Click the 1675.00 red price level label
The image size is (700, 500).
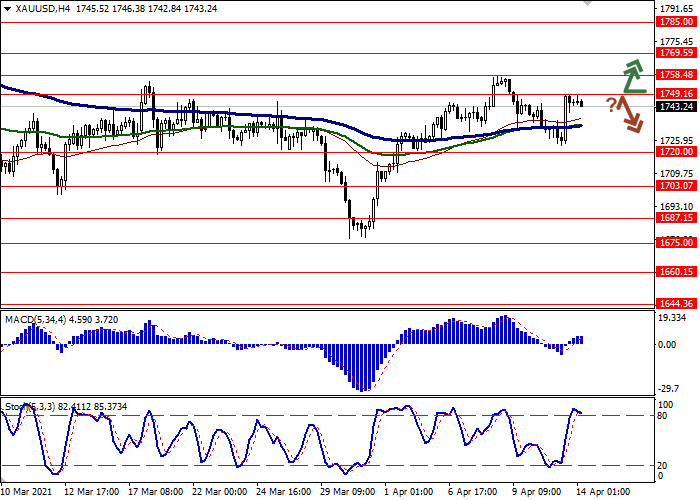coord(676,243)
